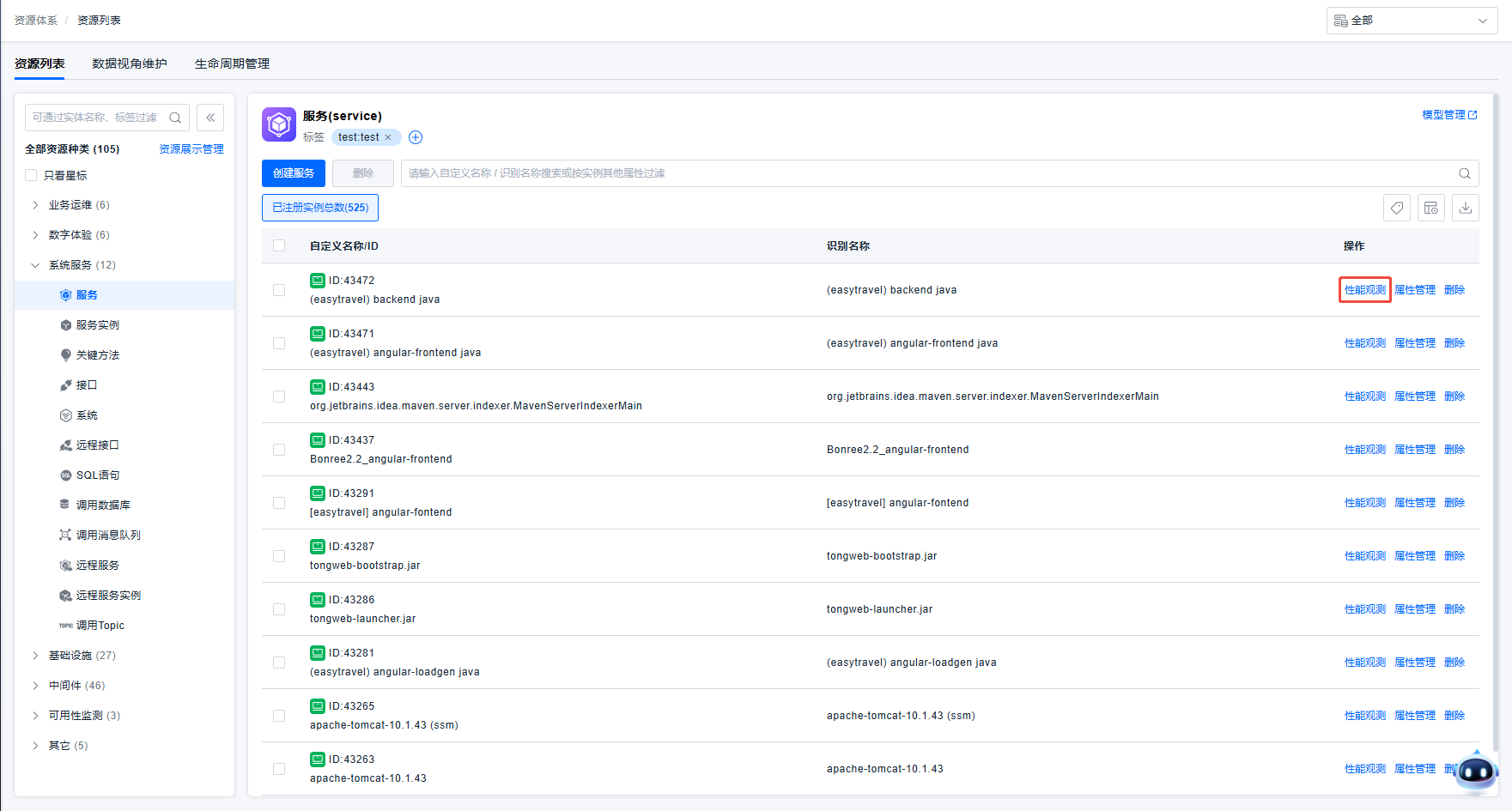Collapse the 系统服务 tree category
This screenshot has height=811, width=1512.
coord(35,265)
